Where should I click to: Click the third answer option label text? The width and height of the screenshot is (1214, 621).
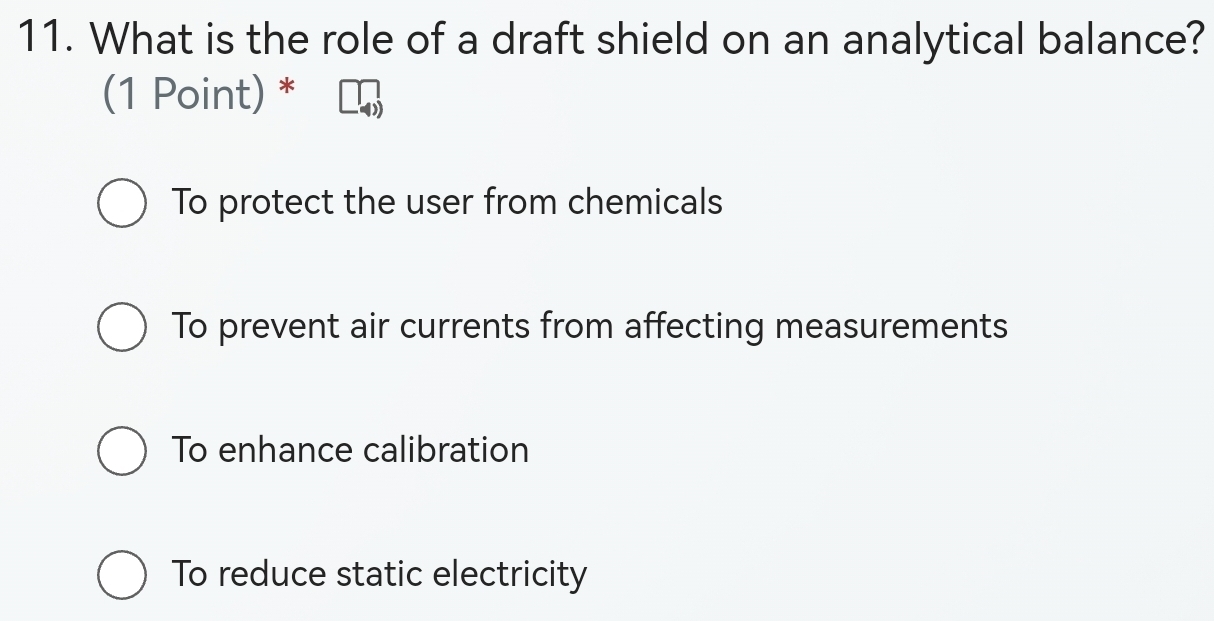point(349,450)
